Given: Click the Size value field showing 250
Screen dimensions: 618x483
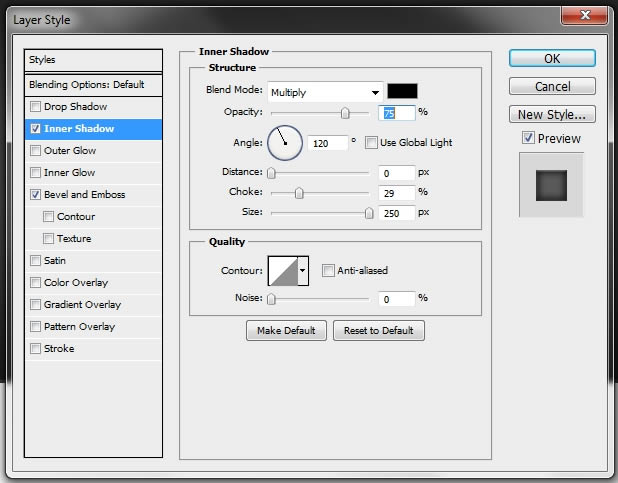Looking at the screenshot, I should tap(397, 213).
